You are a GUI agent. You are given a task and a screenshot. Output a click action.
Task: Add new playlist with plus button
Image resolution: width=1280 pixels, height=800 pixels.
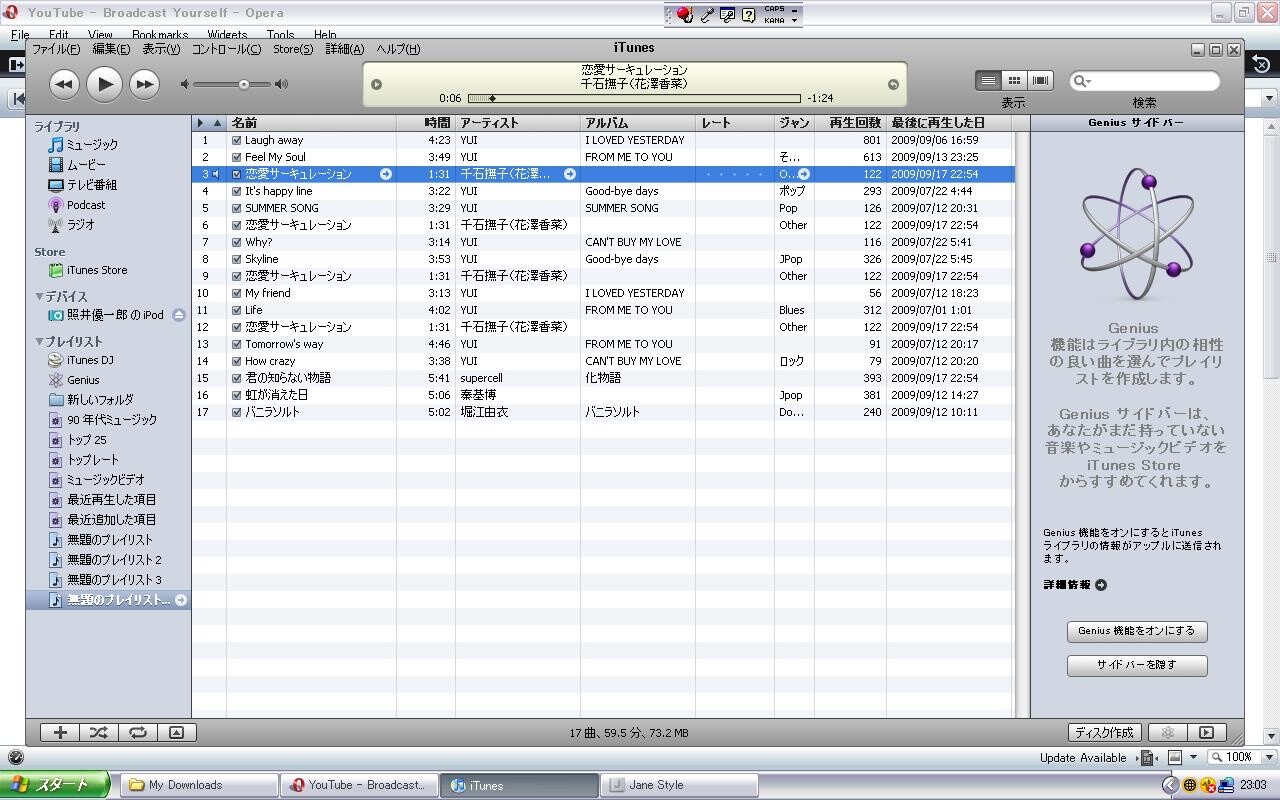60,732
